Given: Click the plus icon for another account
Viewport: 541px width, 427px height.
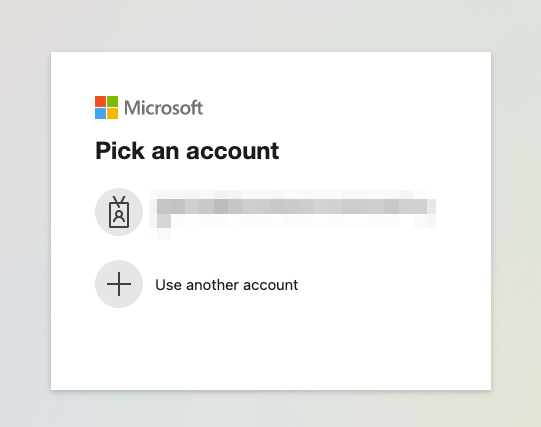Looking at the screenshot, I should point(119,284).
